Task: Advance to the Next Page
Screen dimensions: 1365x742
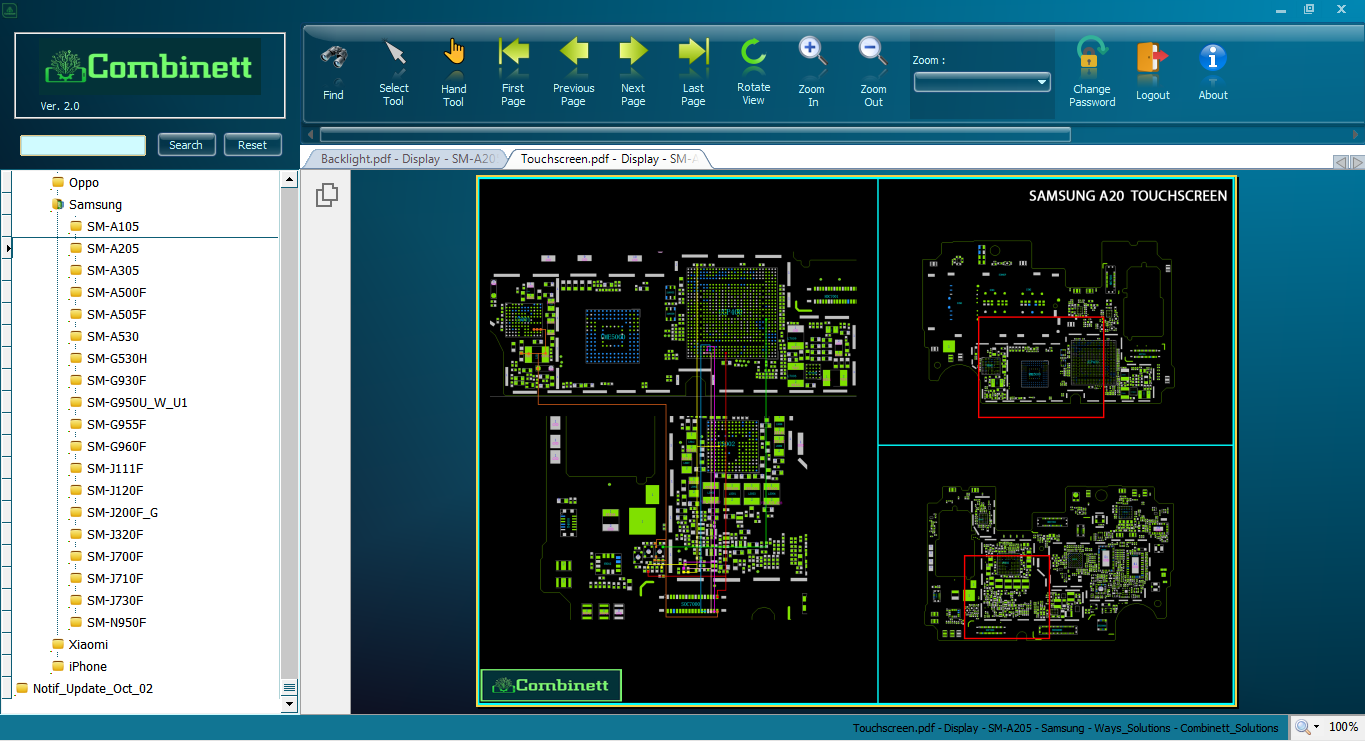Action: tap(633, 72)
